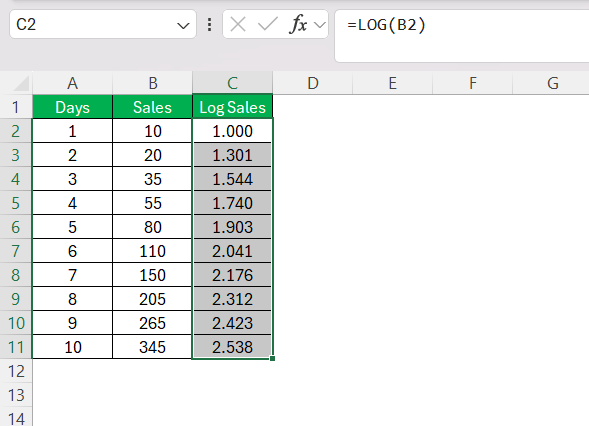The width and height of the screenshot is (589, 426).
Task: Select column D header
Action: click(x=313, y=83)
